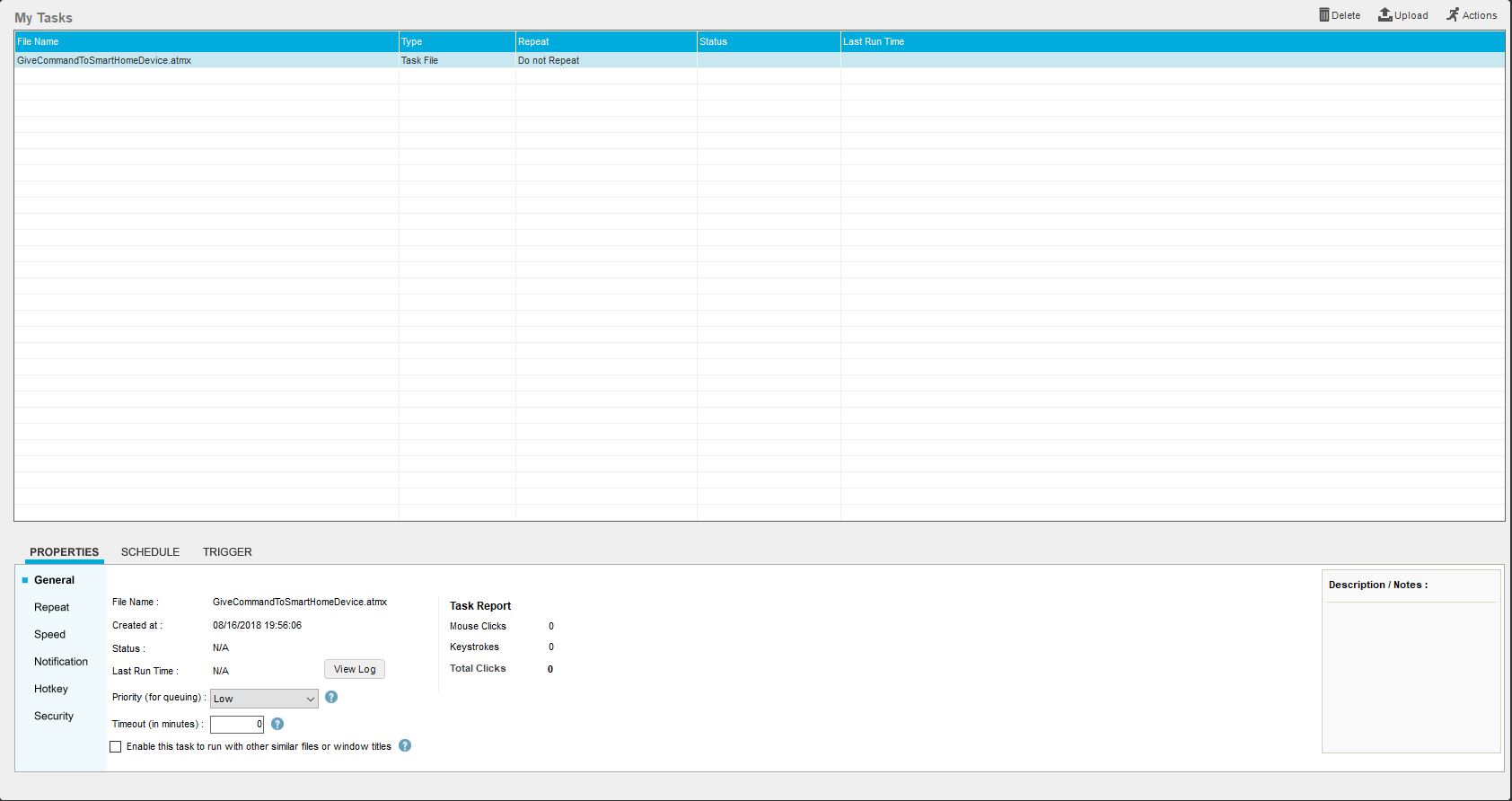
Task: Open the Security properties section
Action: (54, 717)
